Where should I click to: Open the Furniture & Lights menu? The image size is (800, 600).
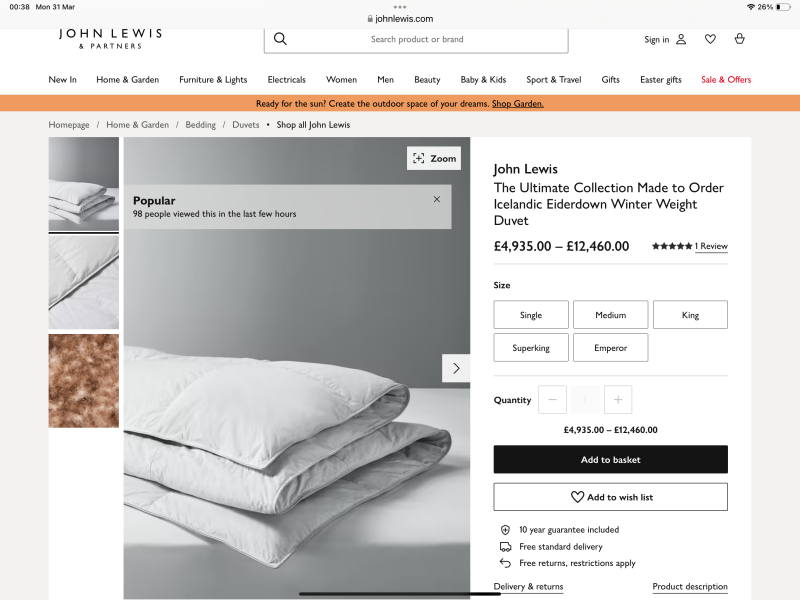(x=213, y=80)
